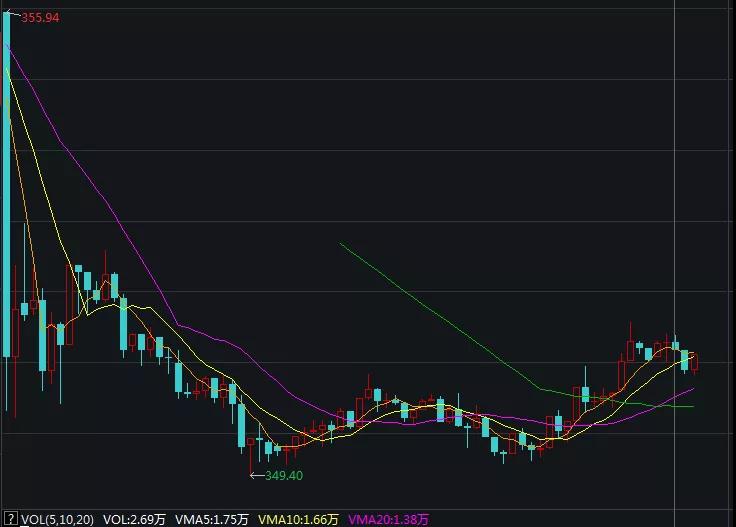Select the VMA5:1.75万 readout
The width and height of the screenshot is (736, 527).
(212, 519)
